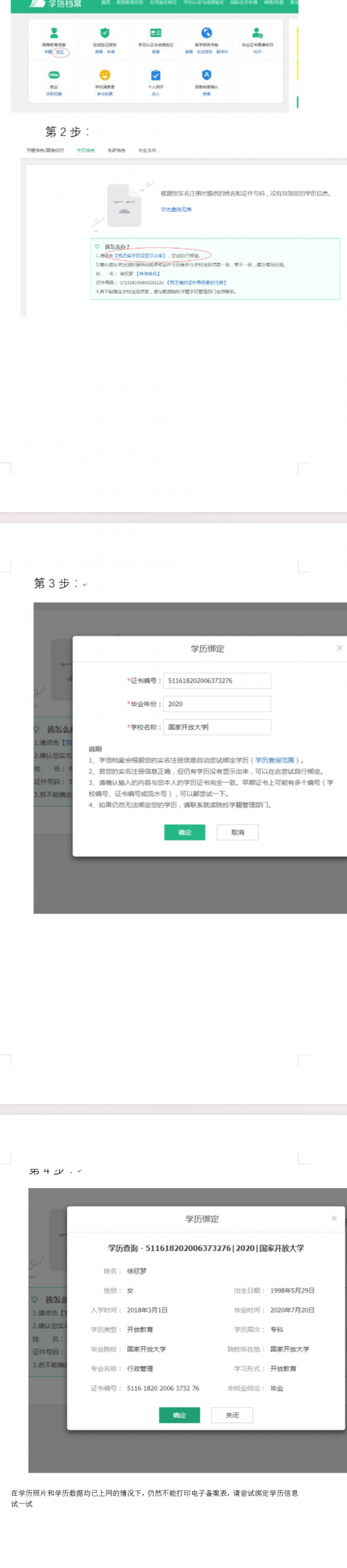Click the enrollment date 2018年3月1日
The image size is (347, 1568).
[147, 1311]
